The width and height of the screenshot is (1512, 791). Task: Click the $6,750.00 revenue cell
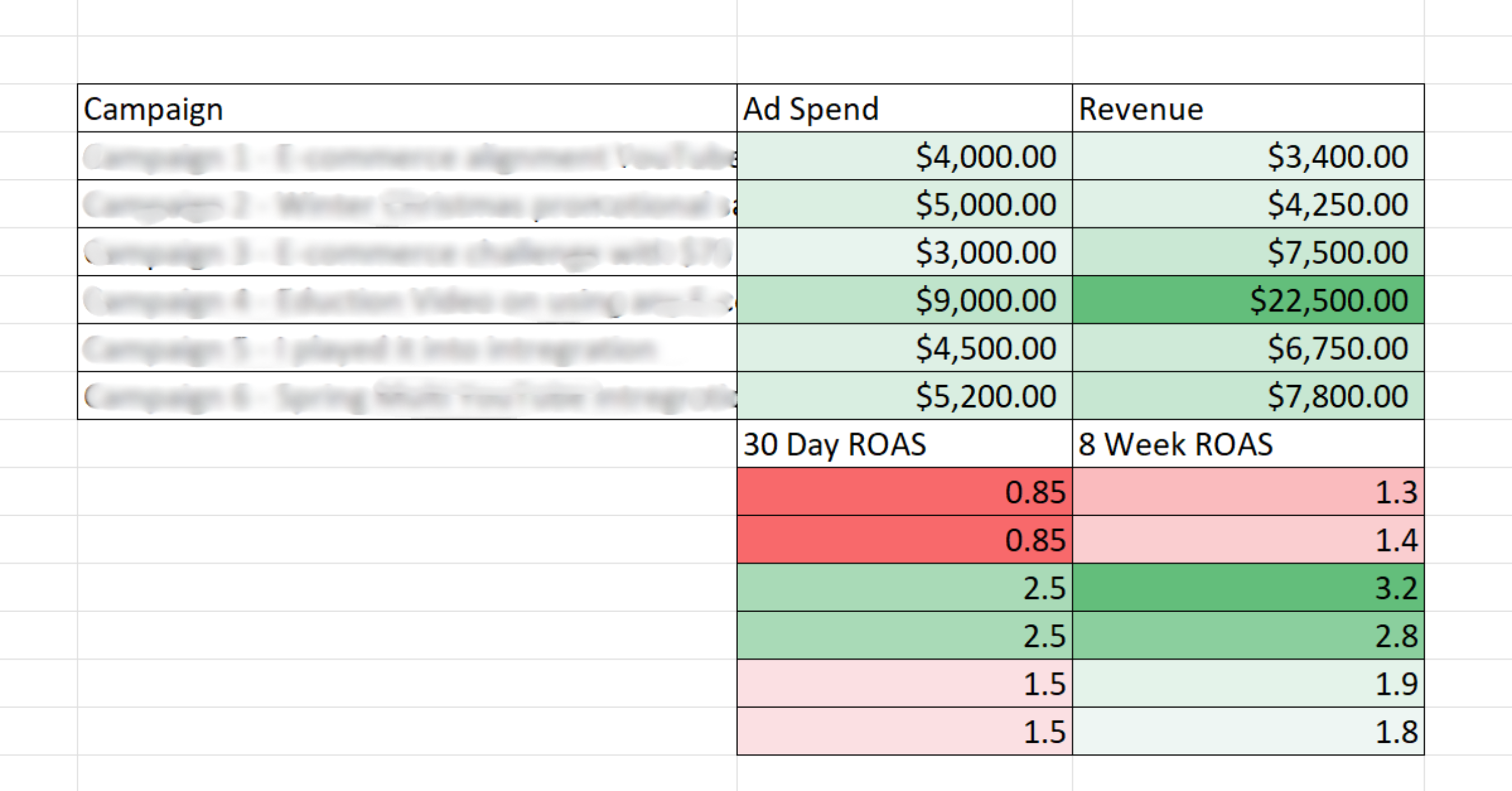pyautogui.click(x=1247, y=348)
